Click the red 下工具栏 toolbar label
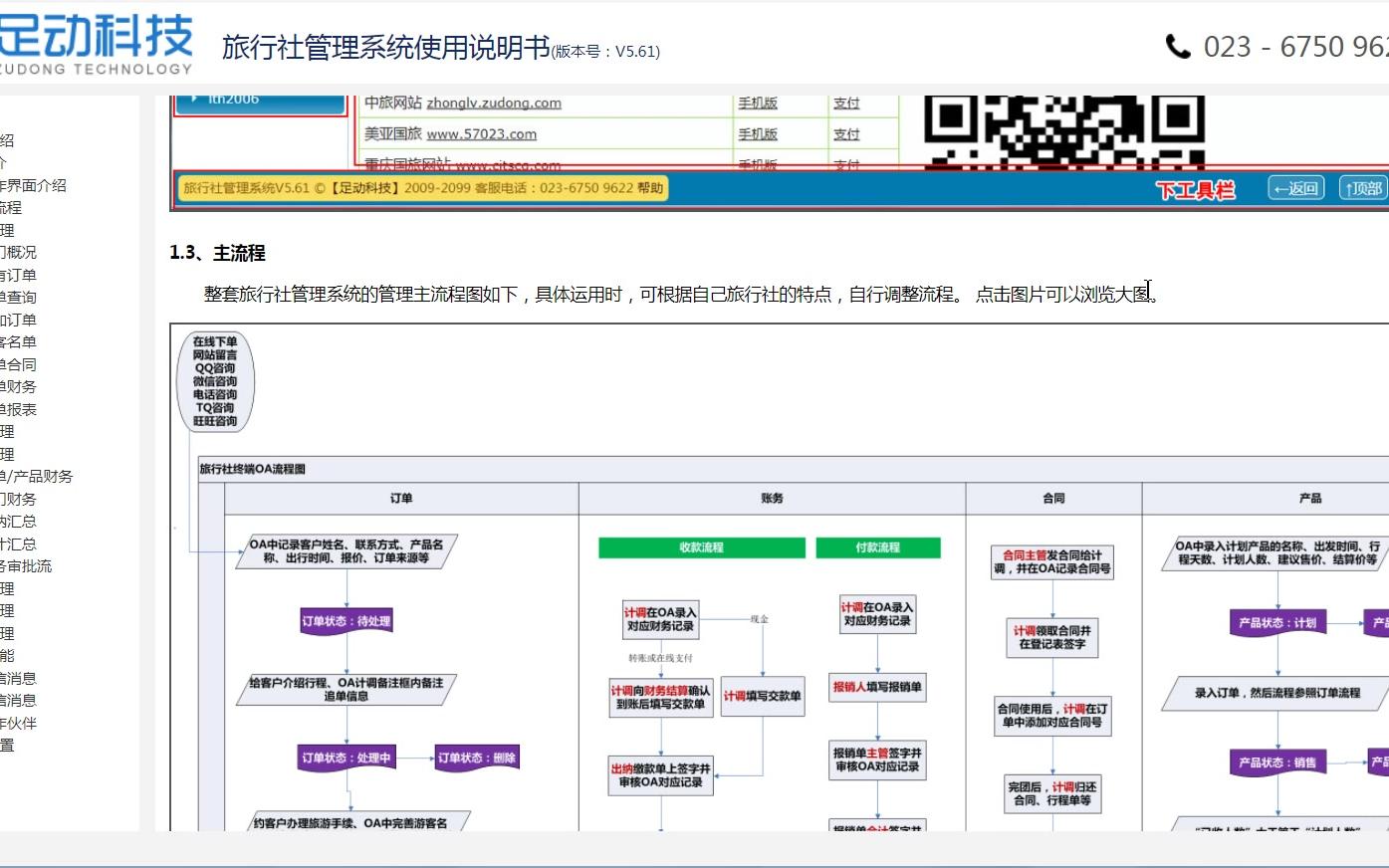This screenshot has width=1389, height=868. [x=1198, y=189]
